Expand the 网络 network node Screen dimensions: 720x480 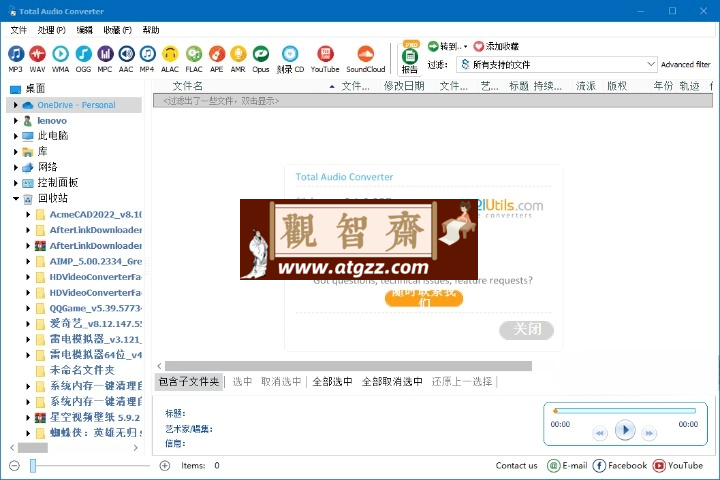(x=16, y=167)
